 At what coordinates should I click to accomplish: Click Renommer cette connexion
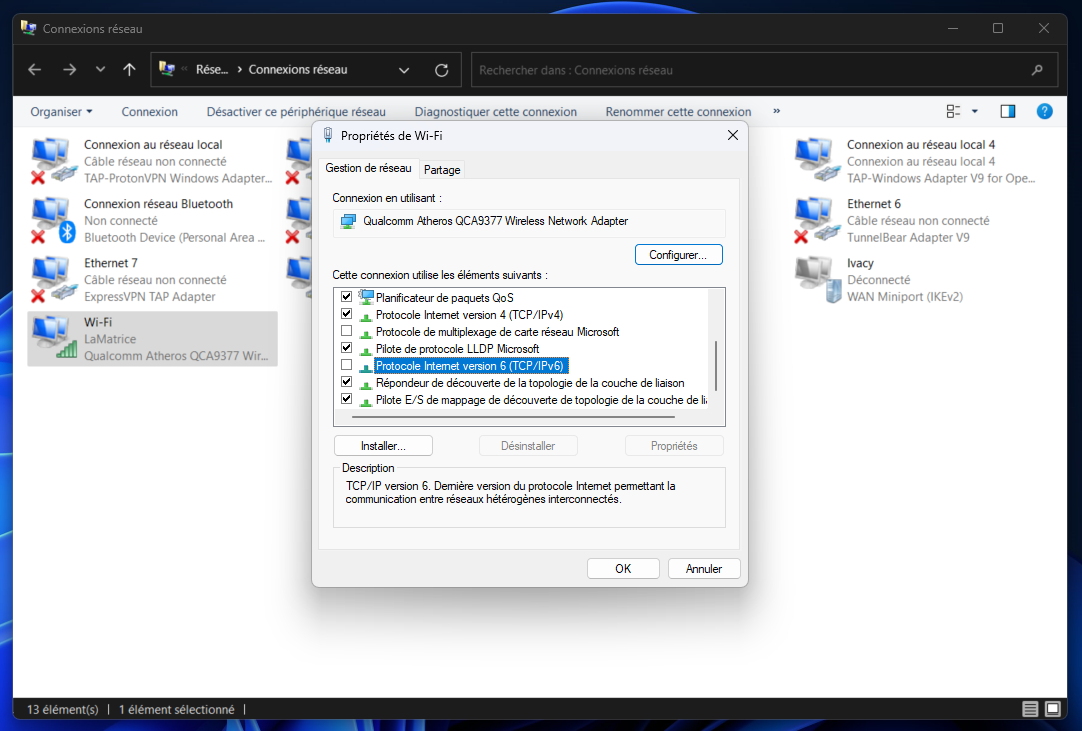point(678,112)
